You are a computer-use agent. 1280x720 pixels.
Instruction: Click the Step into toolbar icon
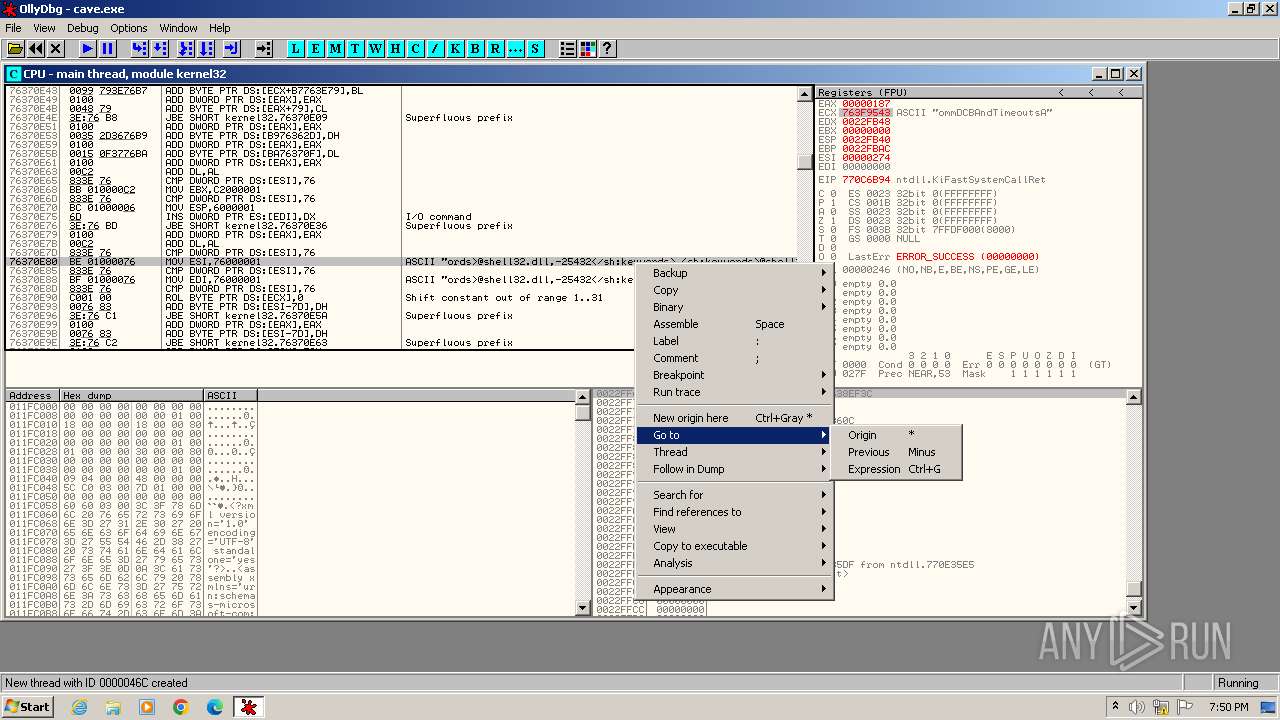pyautogui.click(x=139, y=48)
